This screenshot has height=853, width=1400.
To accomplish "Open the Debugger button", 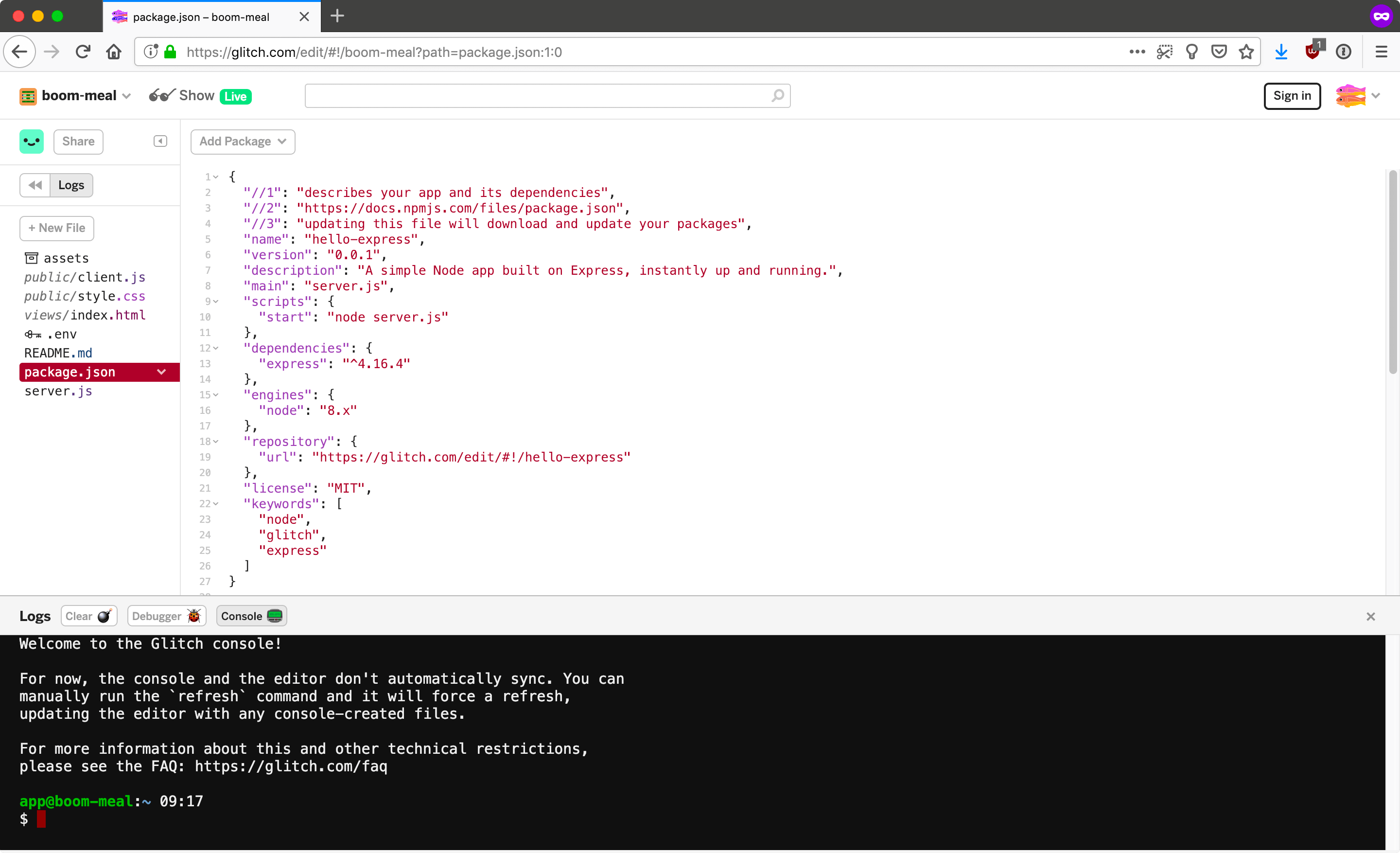I will [x=166, y=617].
